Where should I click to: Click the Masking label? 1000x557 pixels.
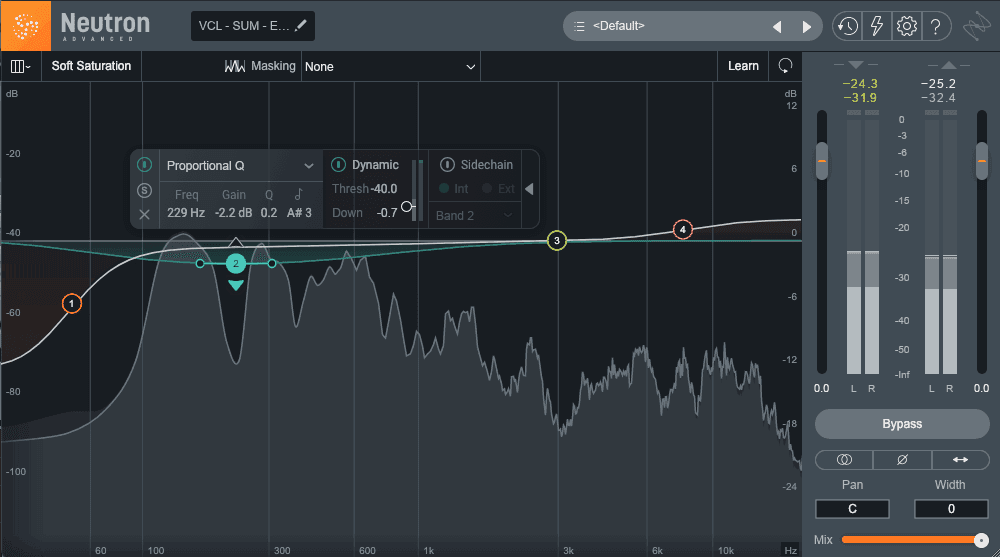click(274, 66)
